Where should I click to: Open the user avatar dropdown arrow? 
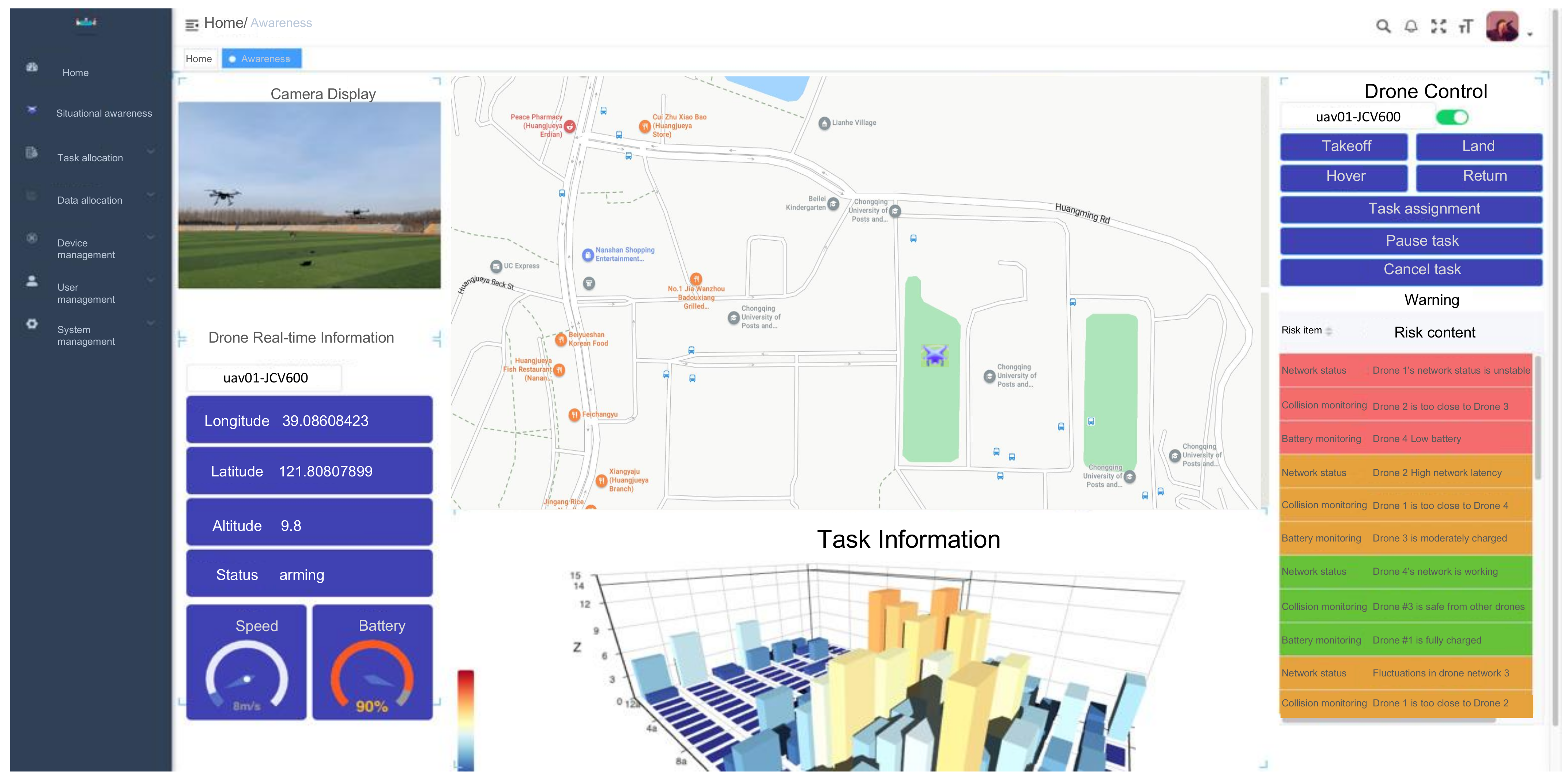click(x=1529, y=34)
